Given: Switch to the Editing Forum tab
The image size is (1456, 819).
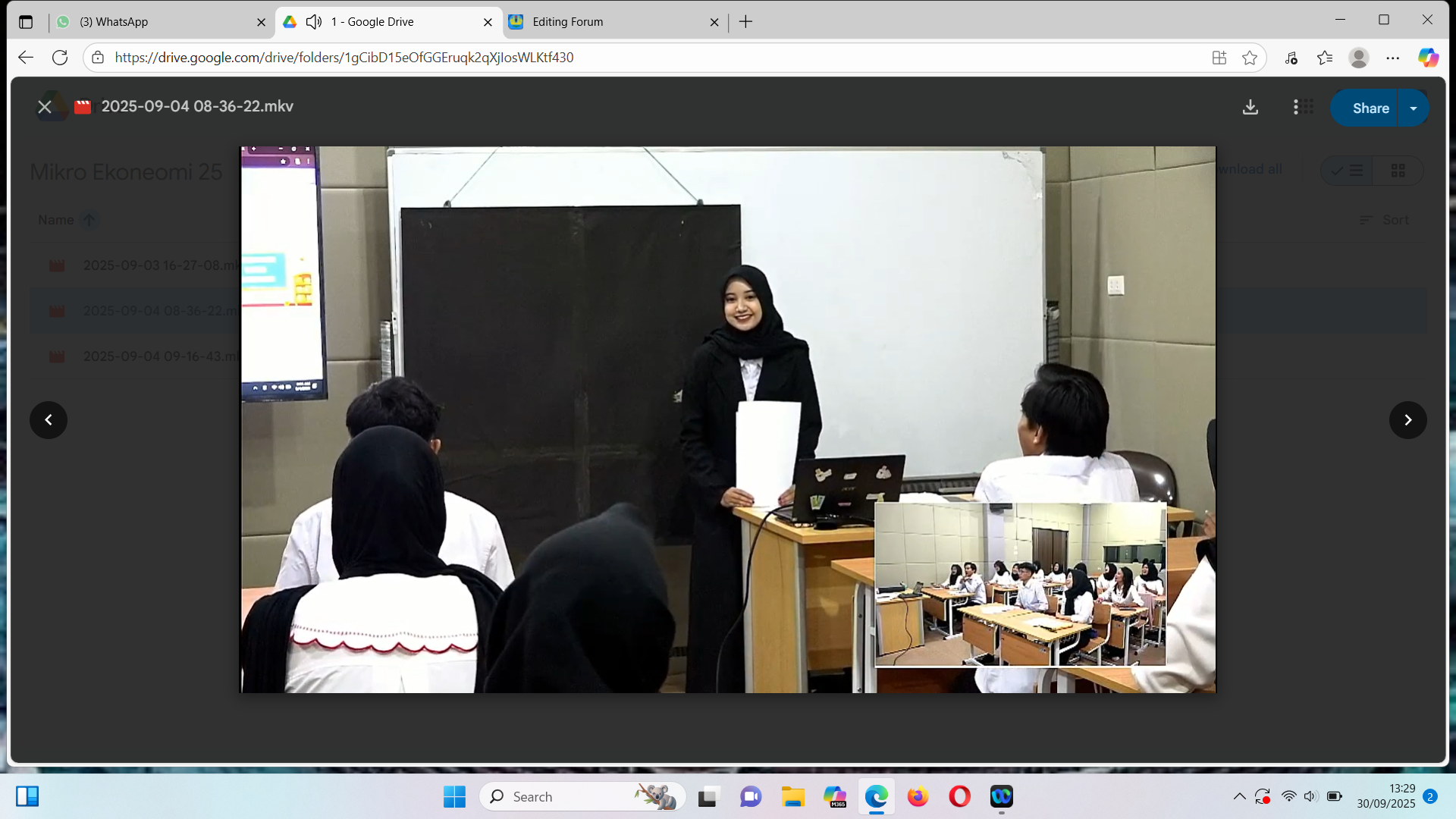Looking at the screenshot, I should 607,22.
